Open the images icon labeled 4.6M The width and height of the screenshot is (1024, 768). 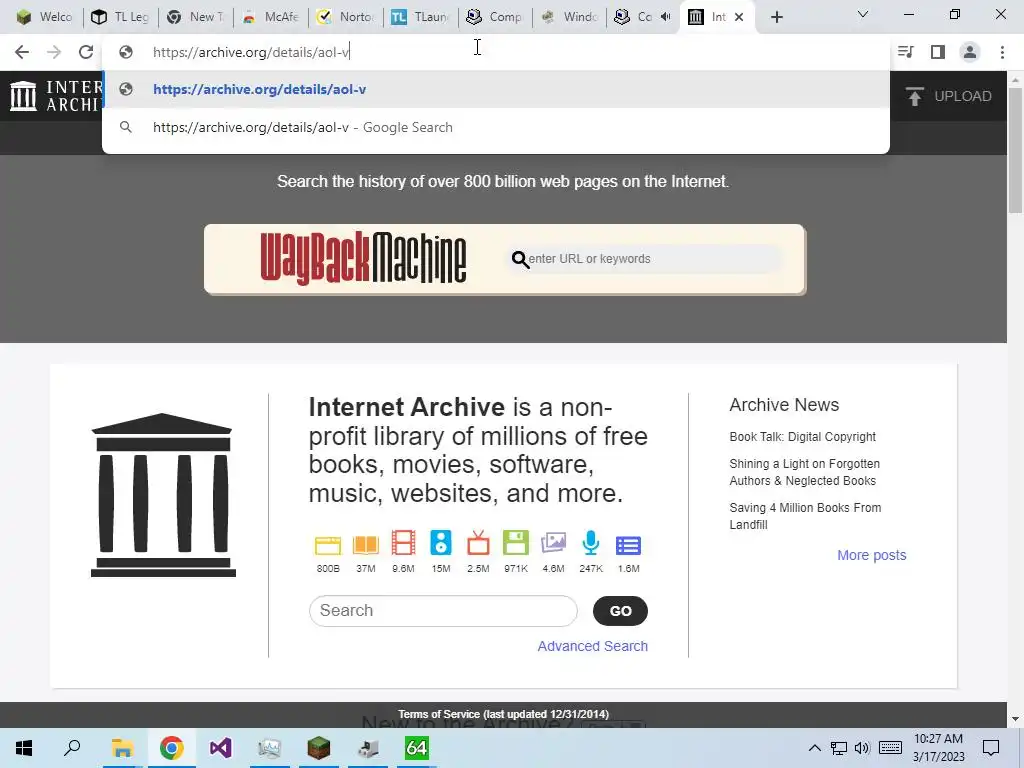click(553, 543)
